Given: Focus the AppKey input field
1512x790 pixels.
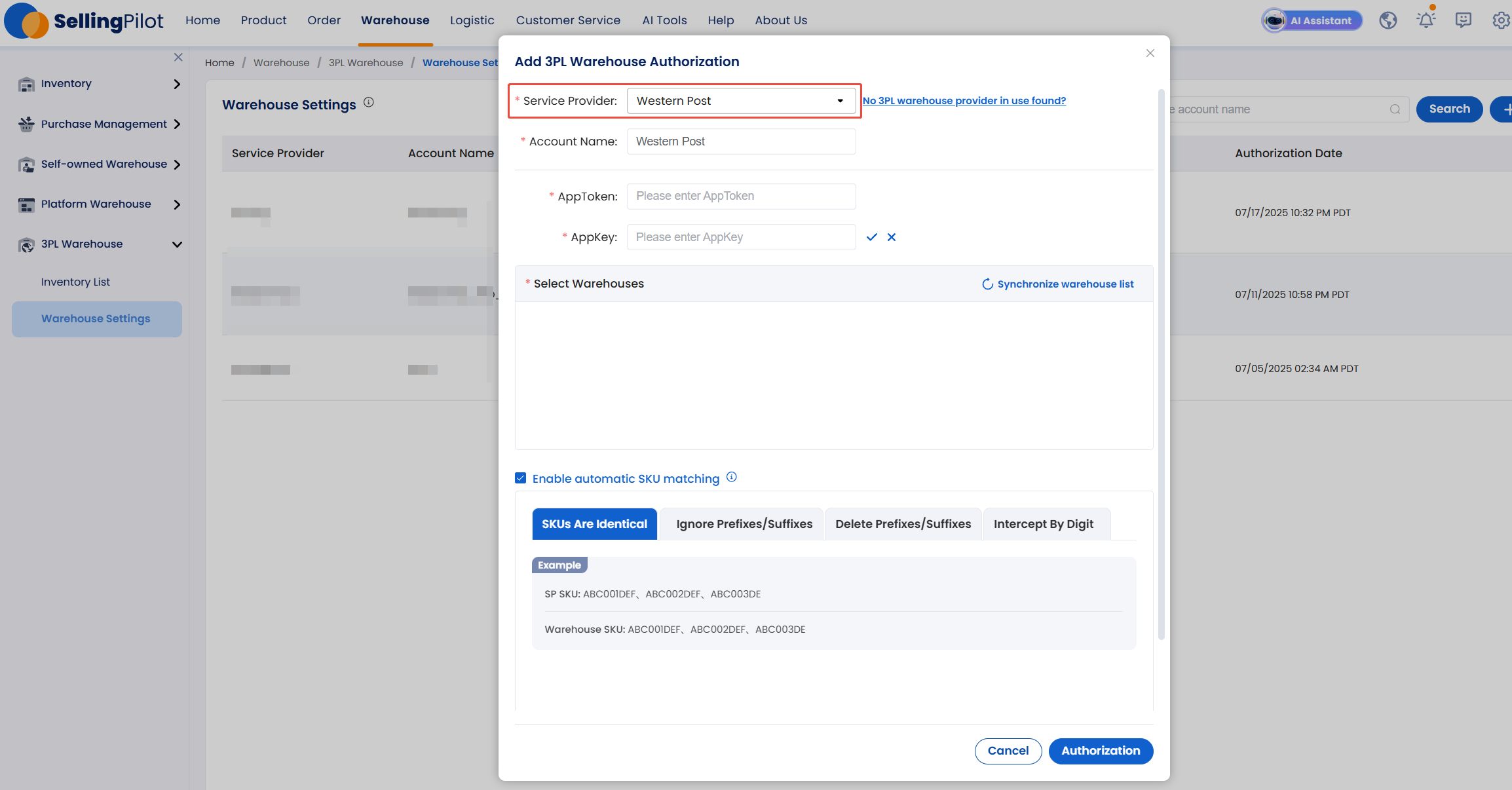Looking at the screenshot, I should pyautogui.click(x=741, y=237).
